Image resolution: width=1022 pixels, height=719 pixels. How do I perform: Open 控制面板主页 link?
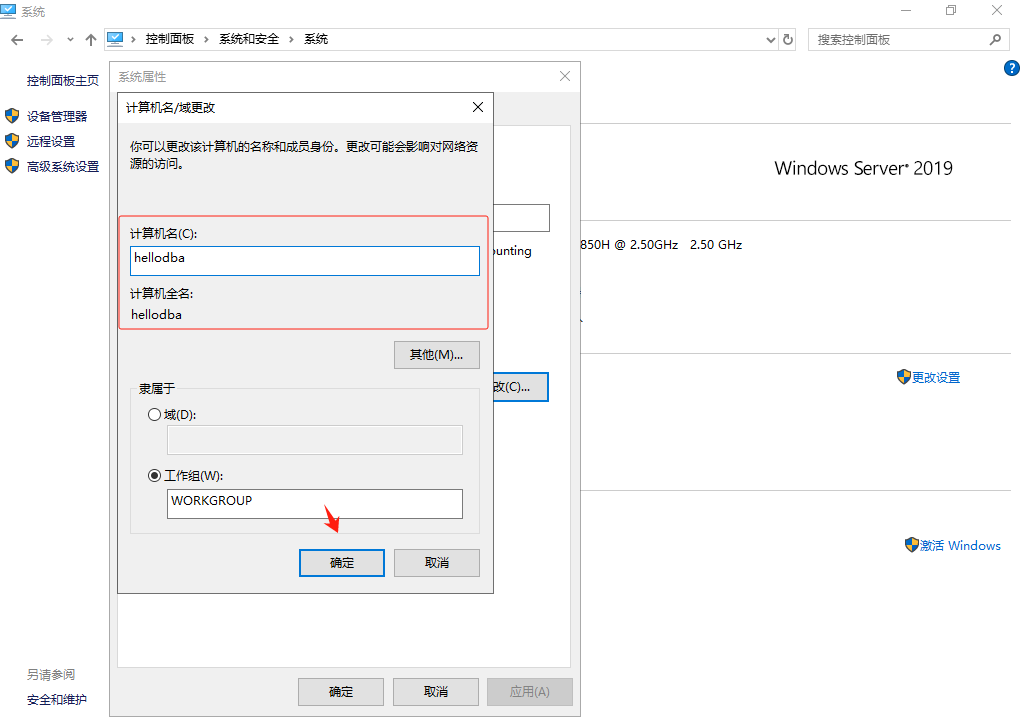click(63, 81)
